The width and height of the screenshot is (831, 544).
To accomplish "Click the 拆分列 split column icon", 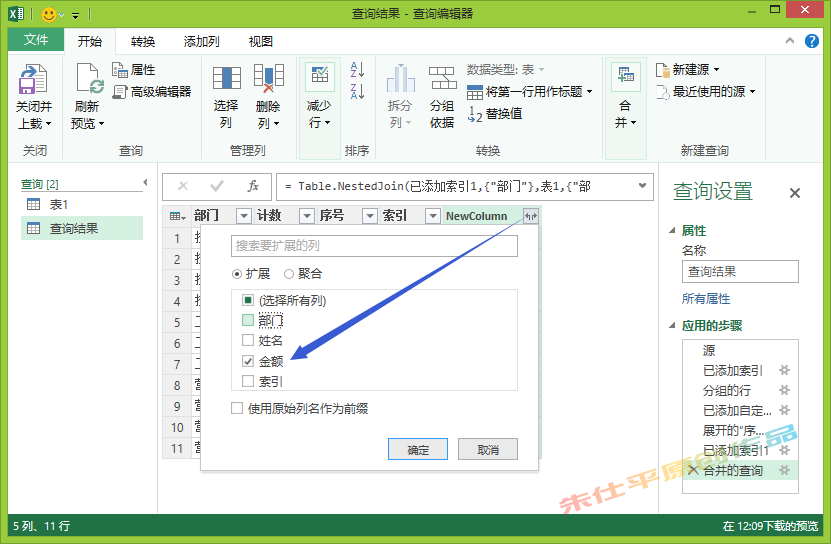I will pyautogui.click(x=400, y=78).
